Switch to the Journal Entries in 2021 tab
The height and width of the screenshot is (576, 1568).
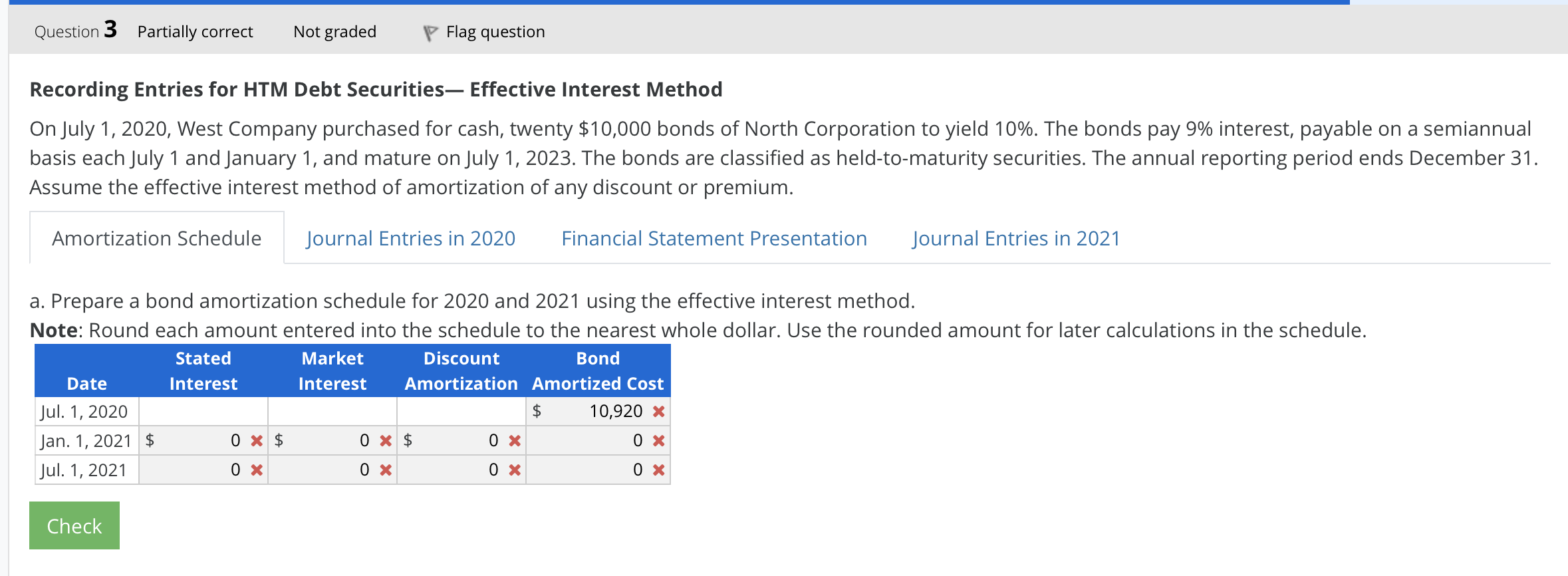click(x=1015, y=237)
